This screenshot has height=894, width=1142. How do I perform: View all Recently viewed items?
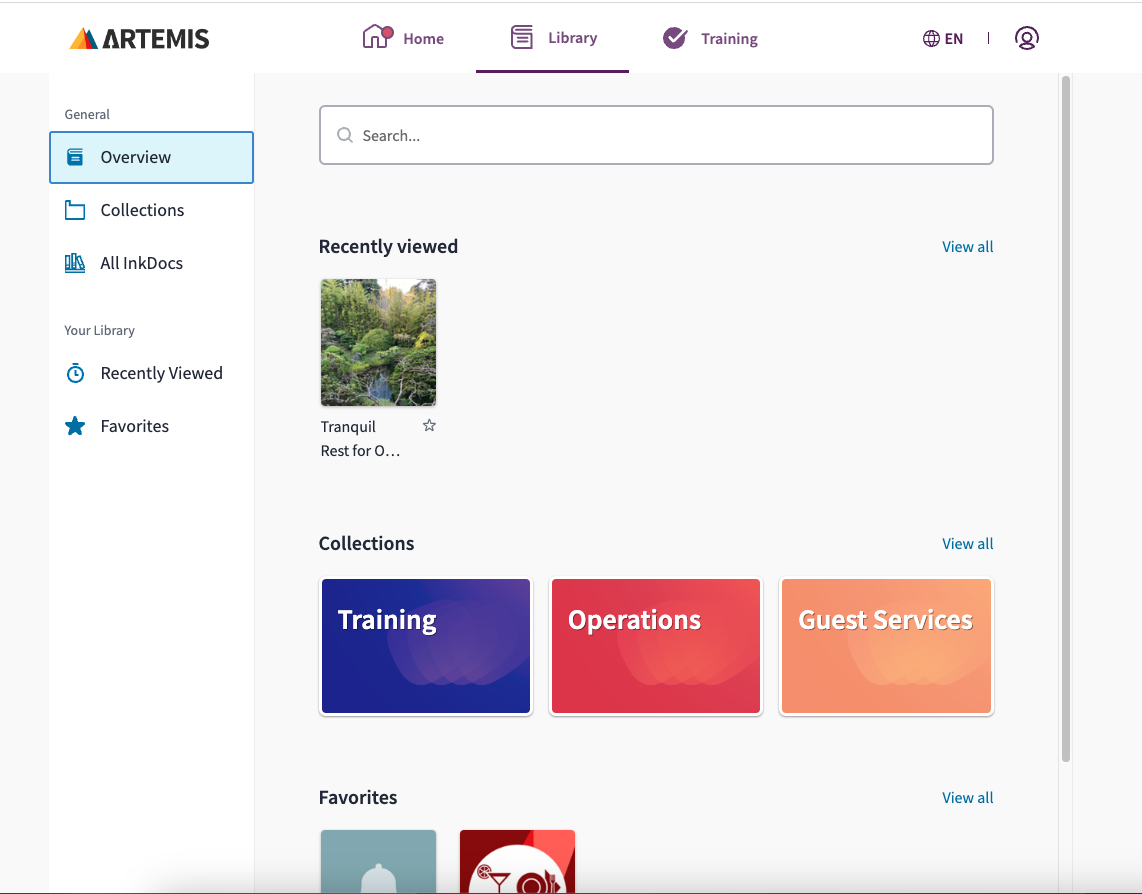pyautogui.click(x=967, y=247)
